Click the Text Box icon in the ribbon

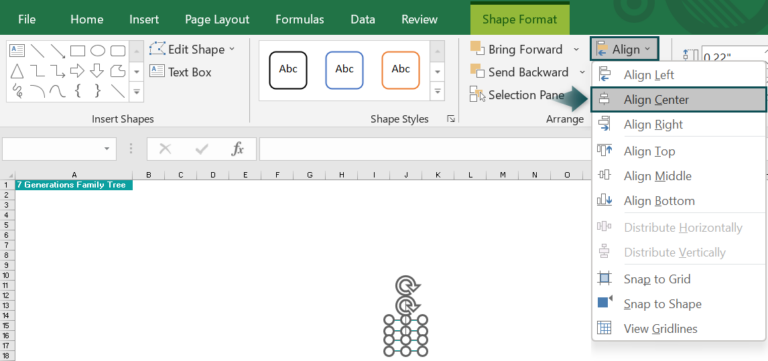157,72
